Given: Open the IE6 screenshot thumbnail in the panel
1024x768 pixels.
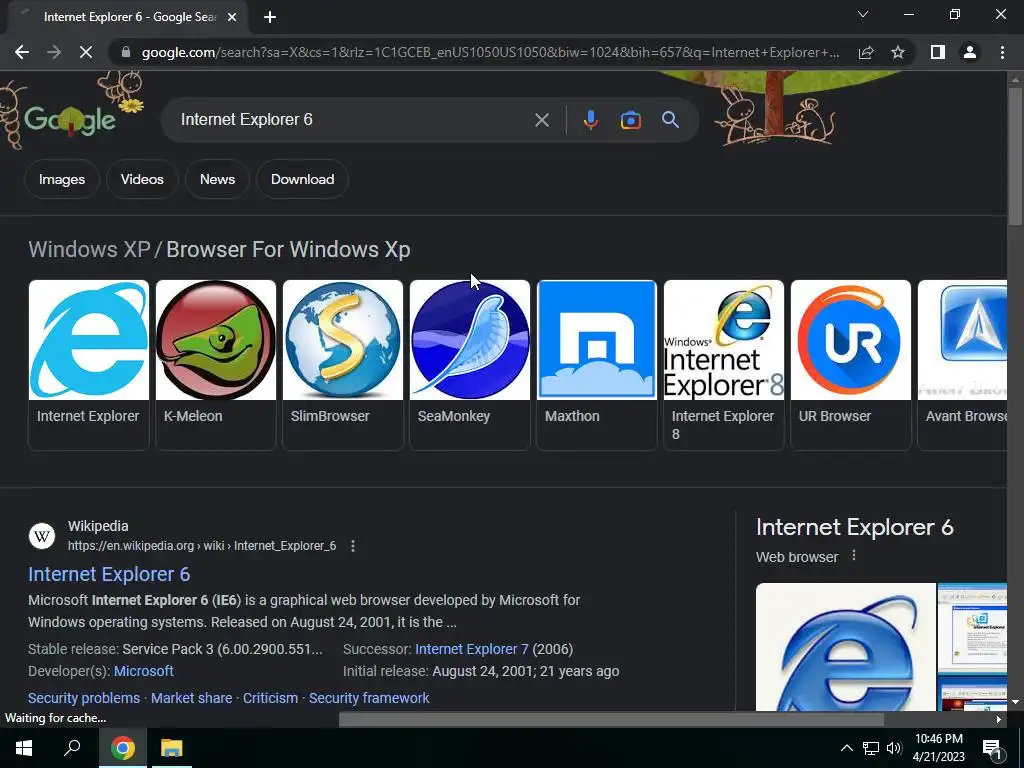Looking at the screenshot, I should [972, 629].
